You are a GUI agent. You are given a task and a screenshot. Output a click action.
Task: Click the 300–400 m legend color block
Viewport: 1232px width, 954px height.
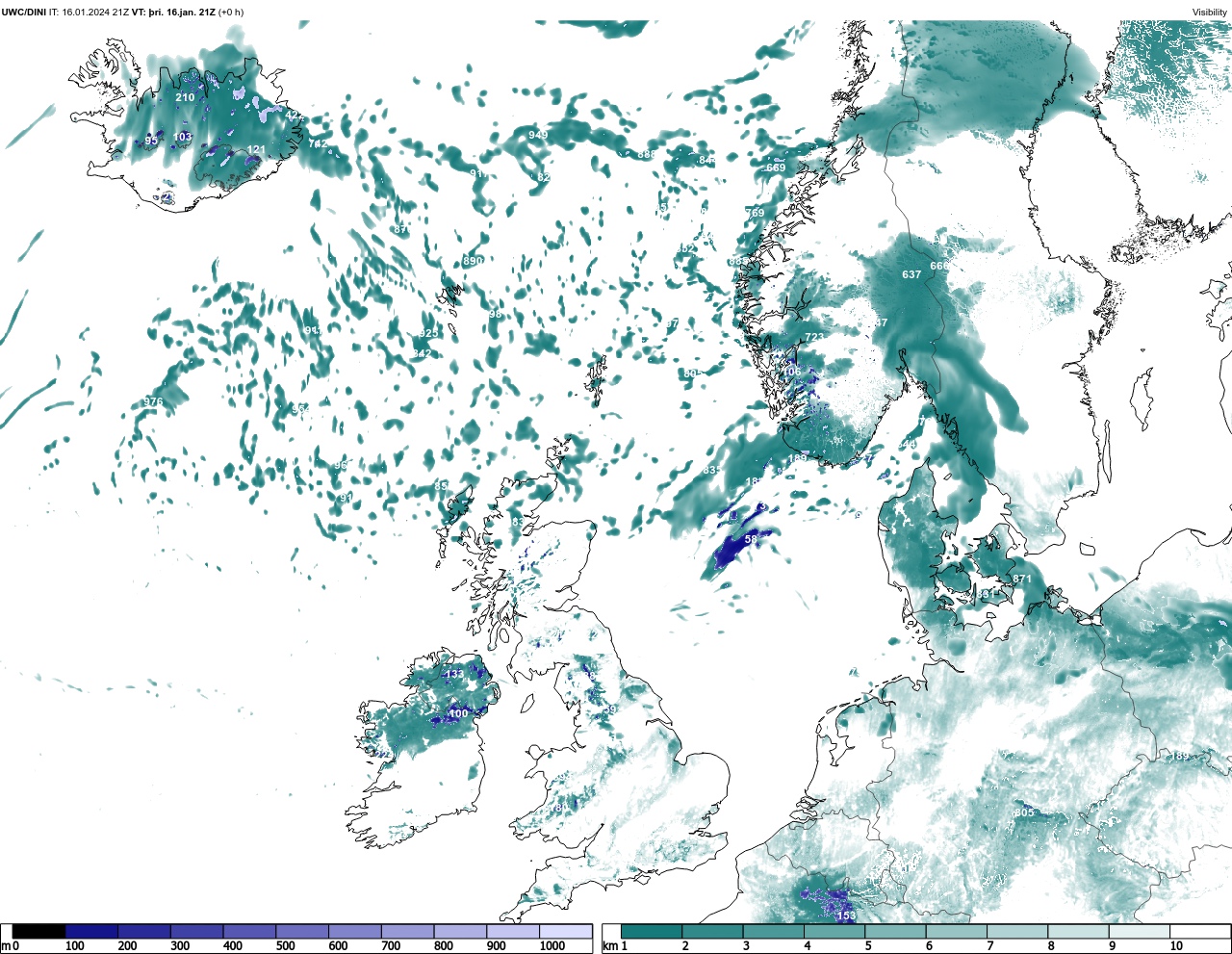[197, 931]
